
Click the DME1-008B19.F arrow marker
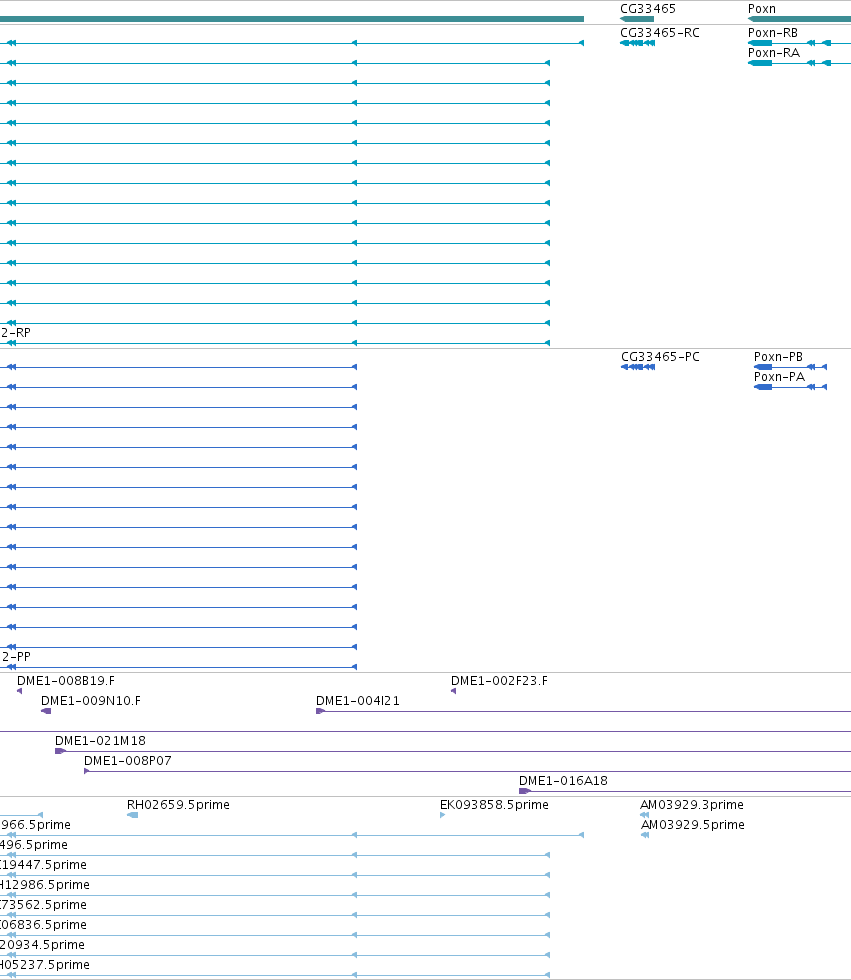coord(19,691)
